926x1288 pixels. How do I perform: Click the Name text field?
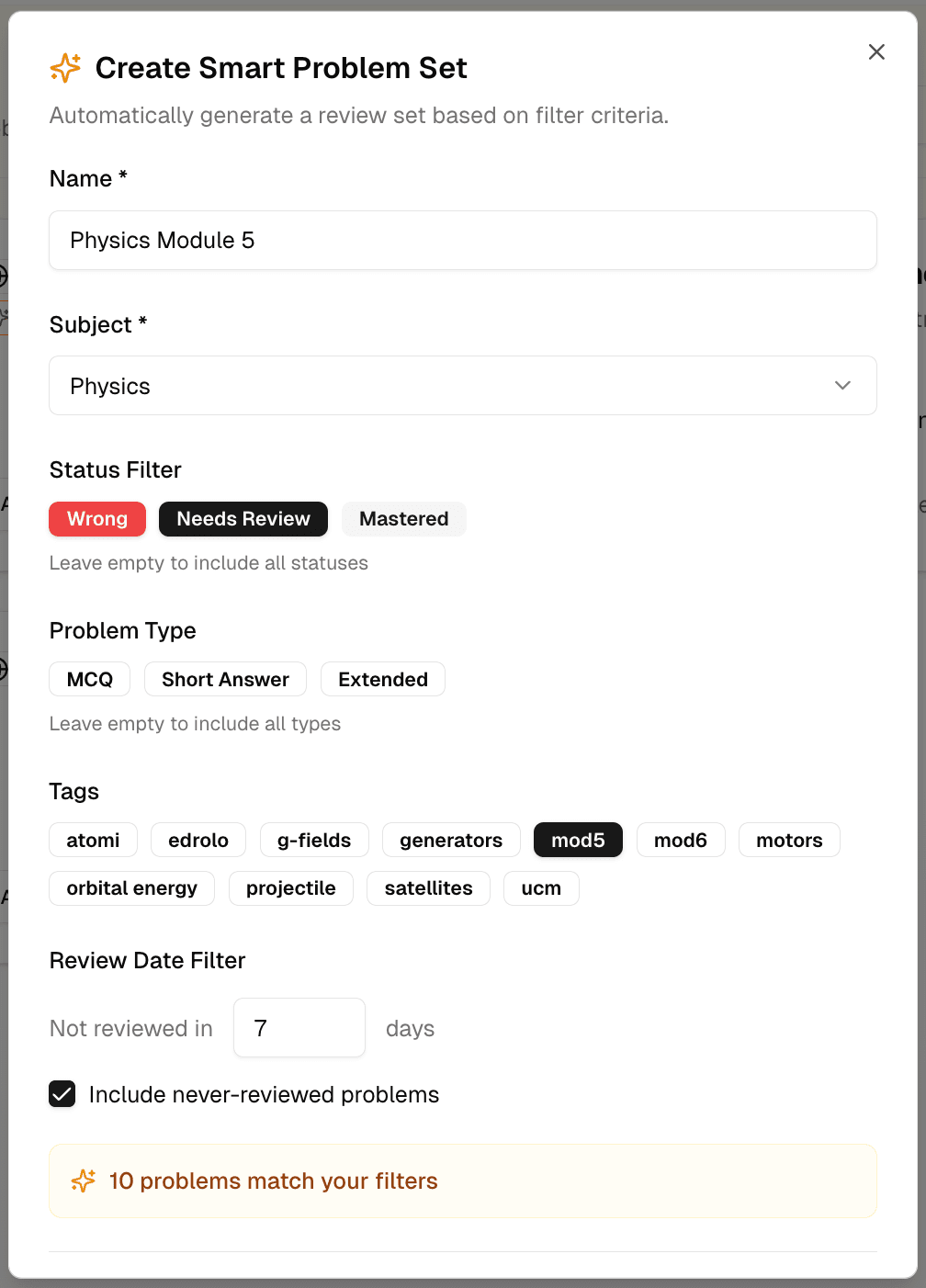(463, 240)
